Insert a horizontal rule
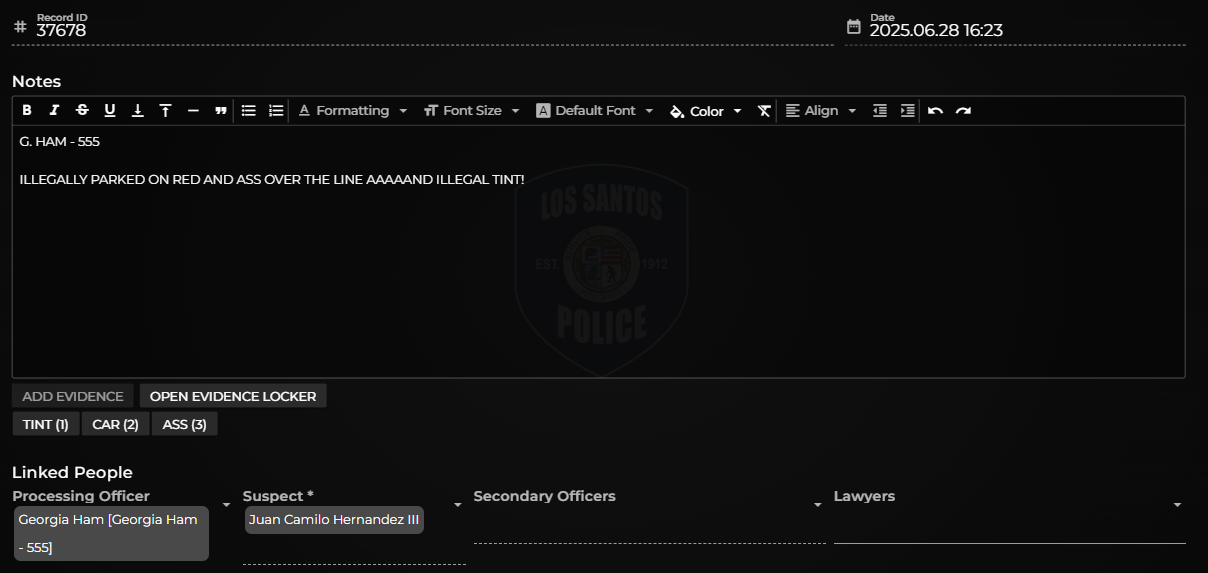The width and height of the screenshot is (1208, 573). click(x=193, y=111)
